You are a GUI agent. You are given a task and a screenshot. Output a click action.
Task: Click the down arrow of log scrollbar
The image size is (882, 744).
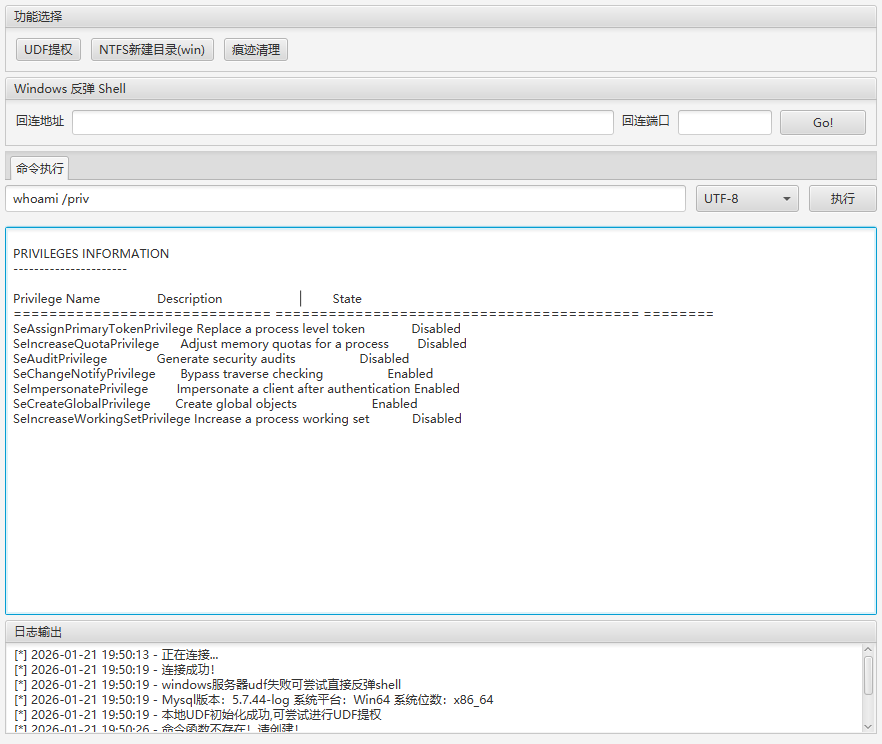[x=868, y=726]
